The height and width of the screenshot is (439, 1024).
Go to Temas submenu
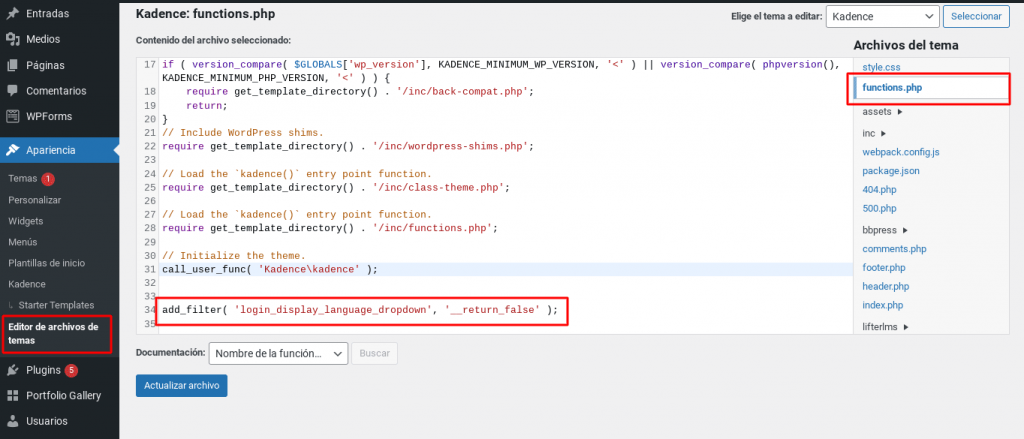(x=23, y=179)
